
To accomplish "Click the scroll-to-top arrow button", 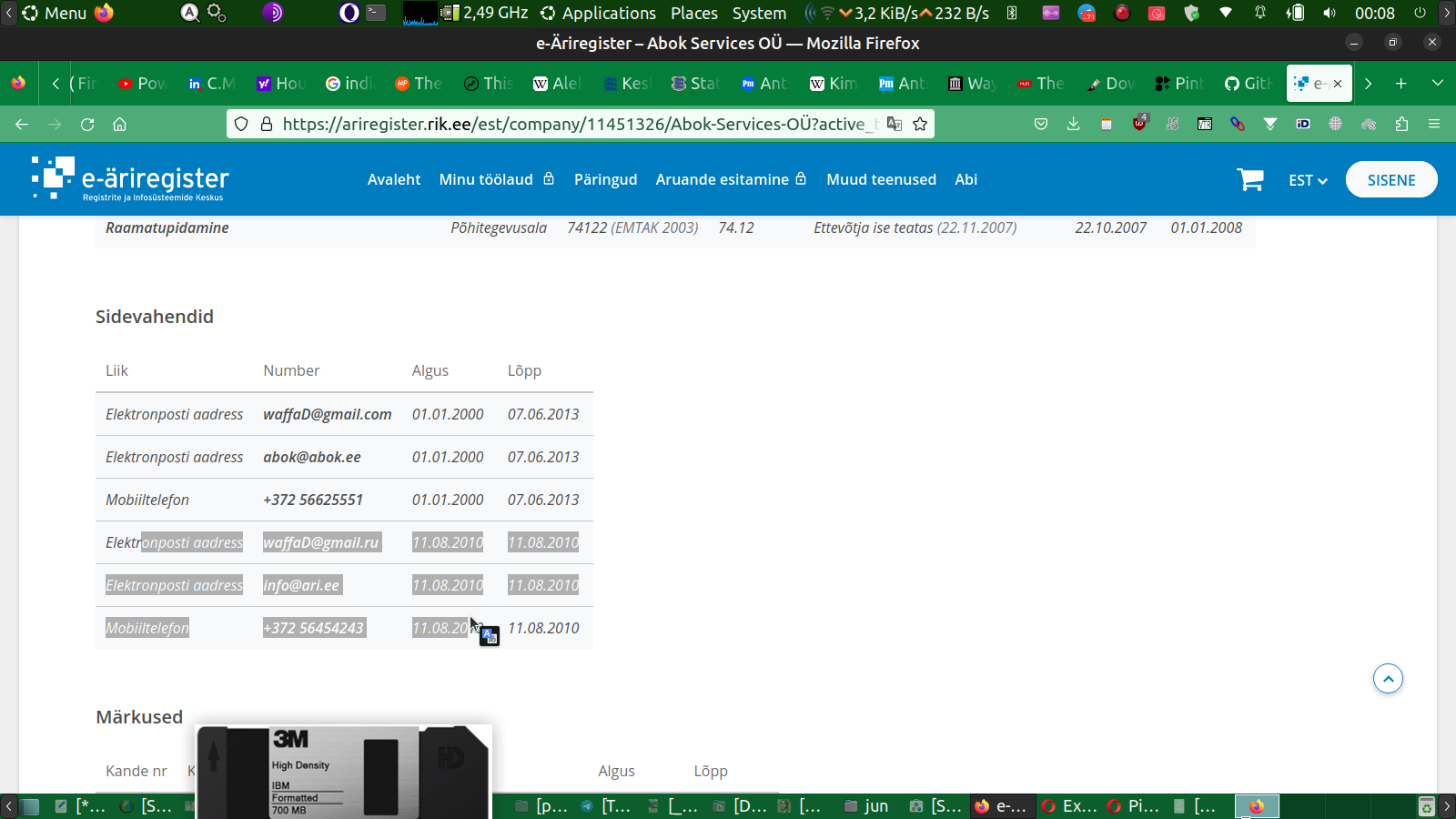I will point(1388,679).
